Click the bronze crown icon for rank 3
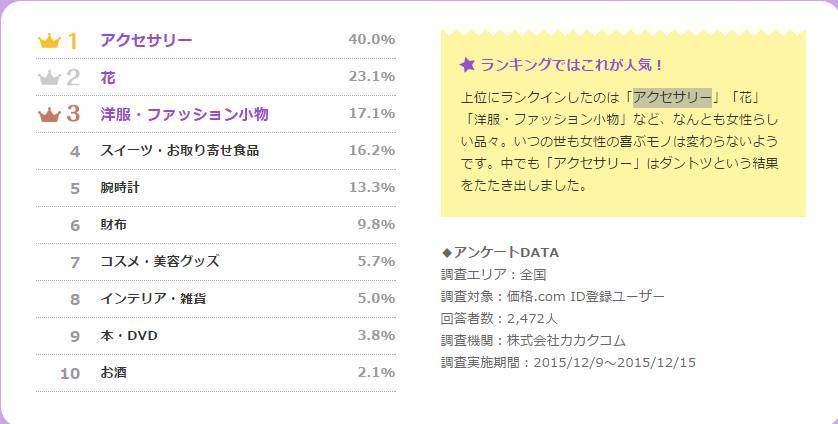The image size is (838, 424). coord(49,115)
